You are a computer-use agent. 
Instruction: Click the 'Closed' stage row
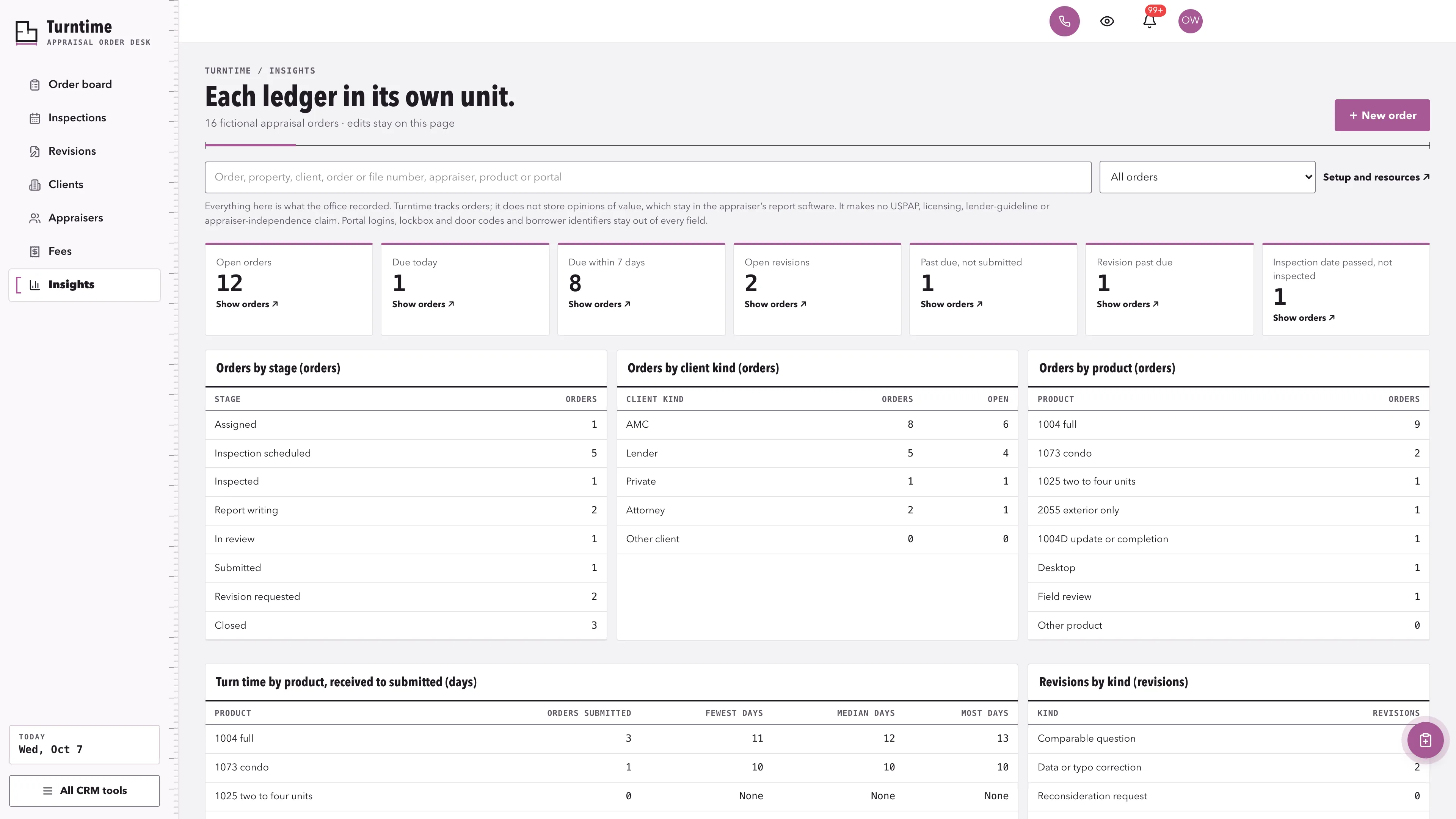(406, 626)
